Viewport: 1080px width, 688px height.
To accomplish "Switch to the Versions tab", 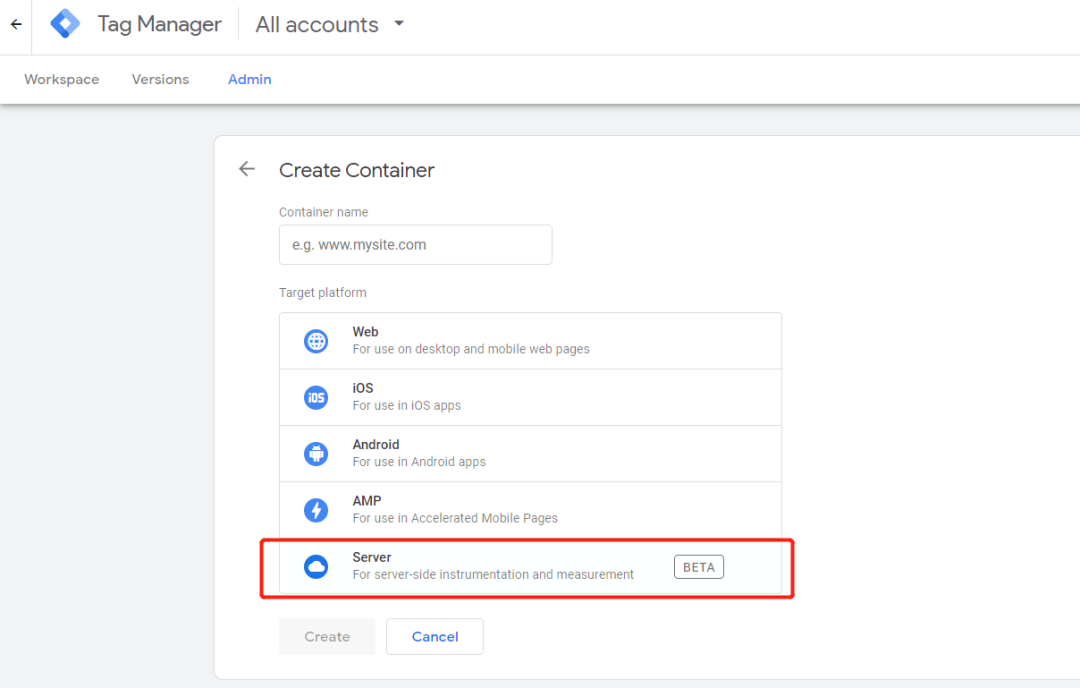I will pos(160,79).
